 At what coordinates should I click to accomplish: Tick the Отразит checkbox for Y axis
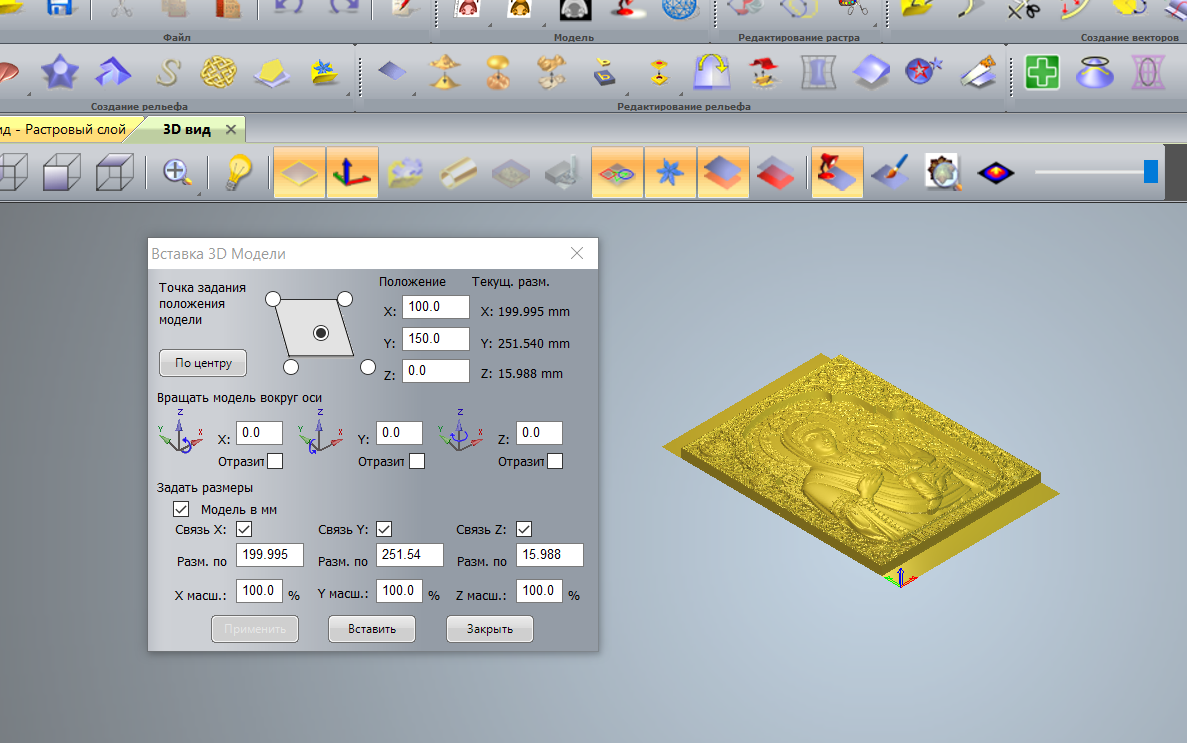point(417,461)
